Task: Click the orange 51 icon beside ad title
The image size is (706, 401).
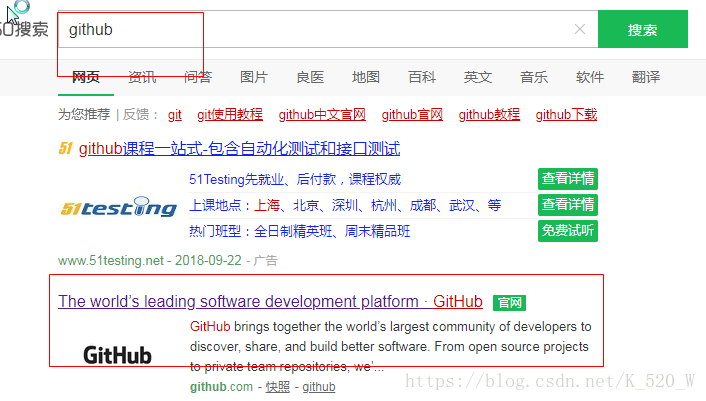Action: pyautogui.click(x=66, y=148)
